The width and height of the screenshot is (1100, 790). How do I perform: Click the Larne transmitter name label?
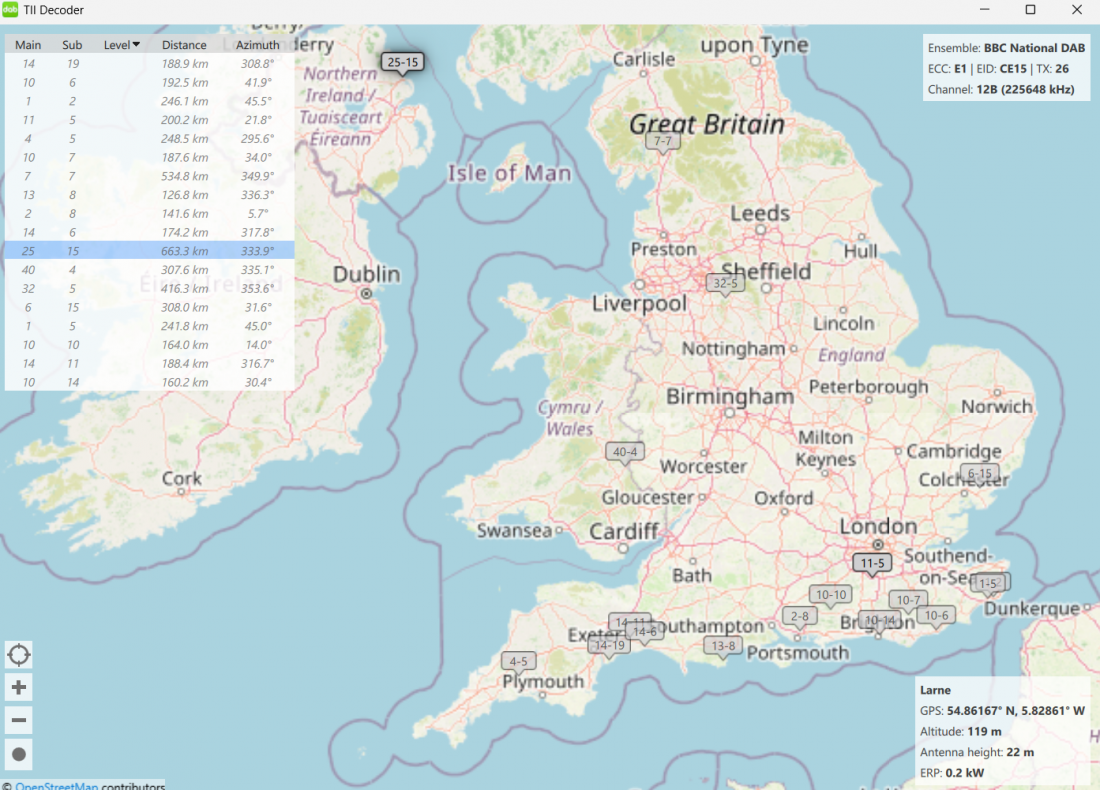point(935,690)
